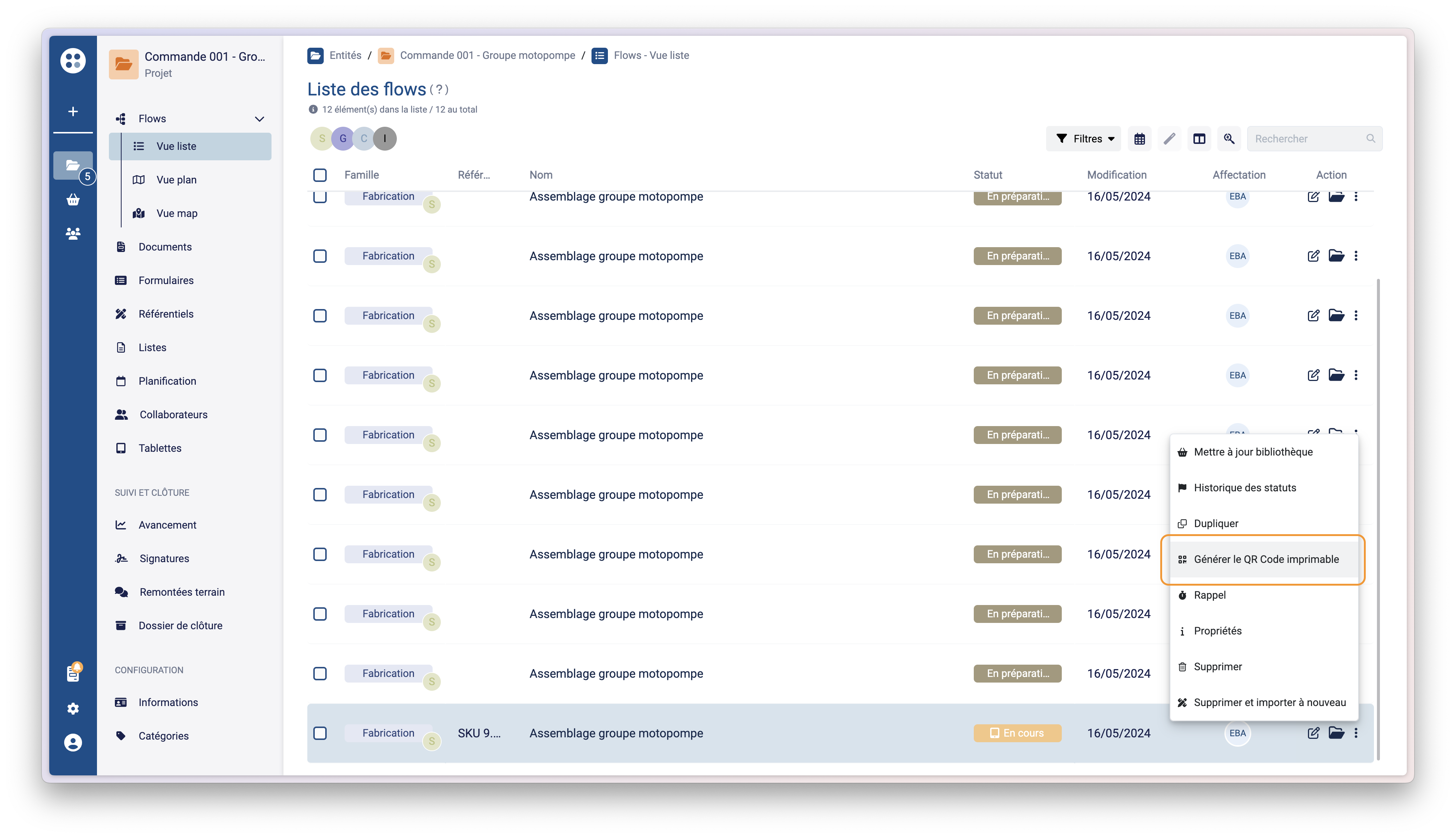Click the plus icon in left sidebar
This screenshot has height=838, width=1456.
(x=73, y=112)
